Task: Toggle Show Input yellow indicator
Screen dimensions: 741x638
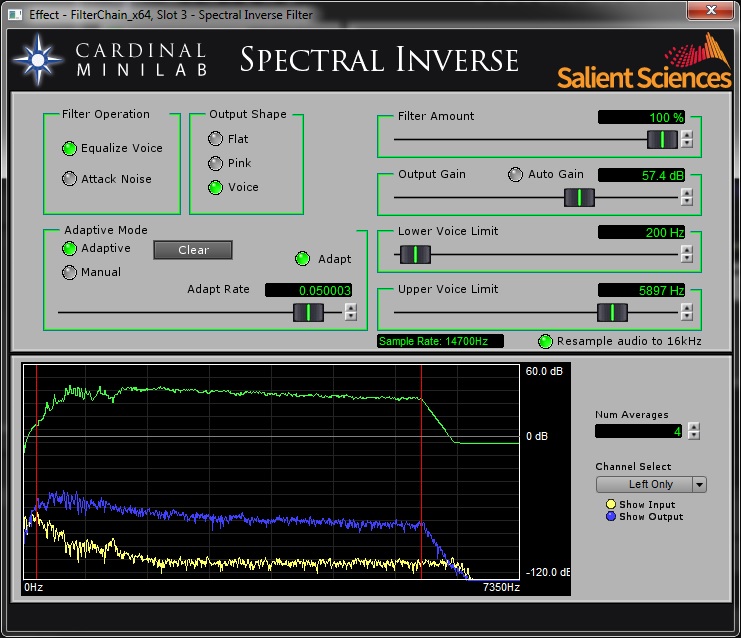Action: click(x=611, y=504)
